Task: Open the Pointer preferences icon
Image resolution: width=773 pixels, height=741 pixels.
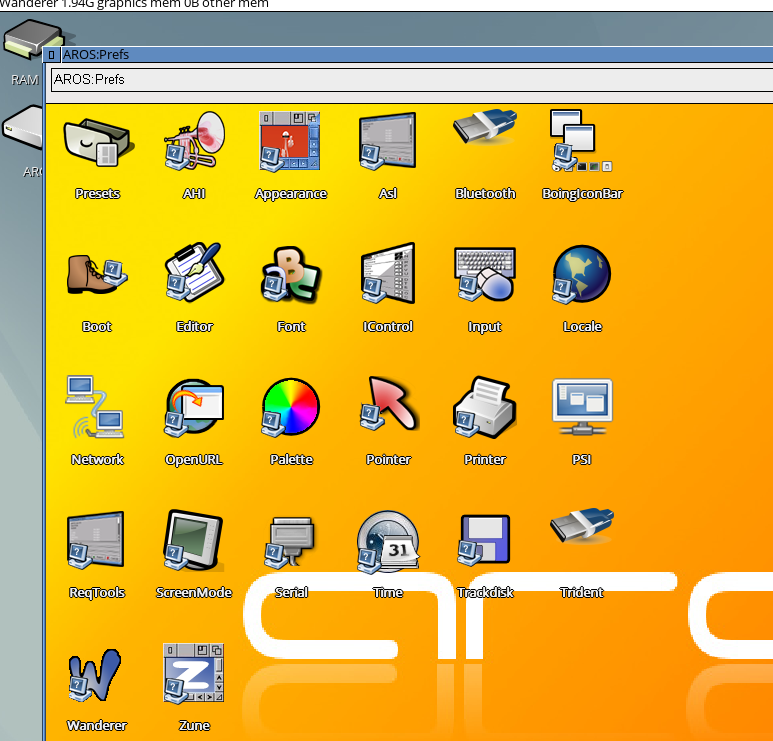Action: click(x=389, y=404)
